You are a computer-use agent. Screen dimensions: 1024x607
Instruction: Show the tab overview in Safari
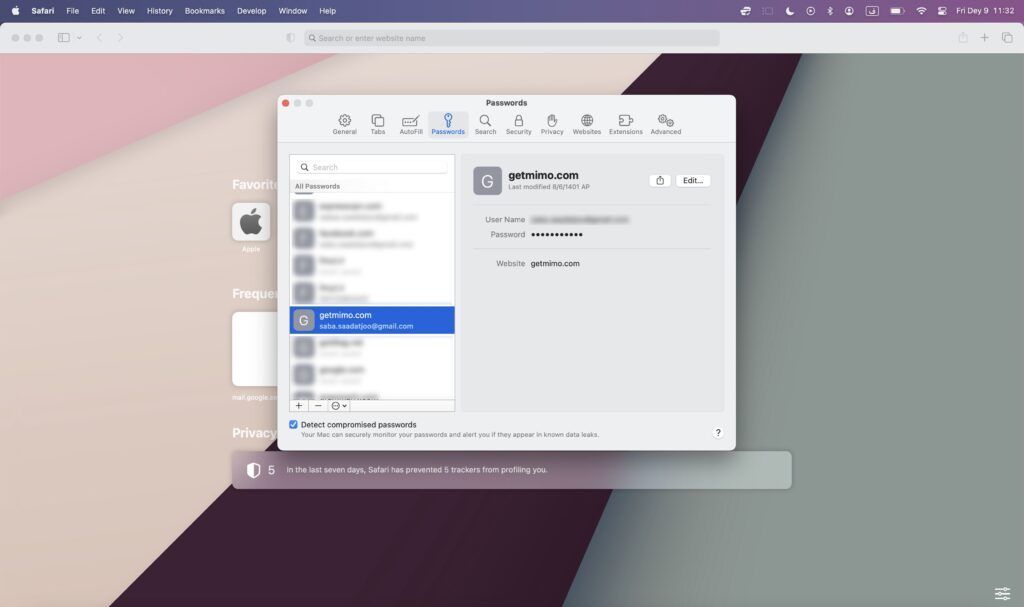tap(1007, 38)
